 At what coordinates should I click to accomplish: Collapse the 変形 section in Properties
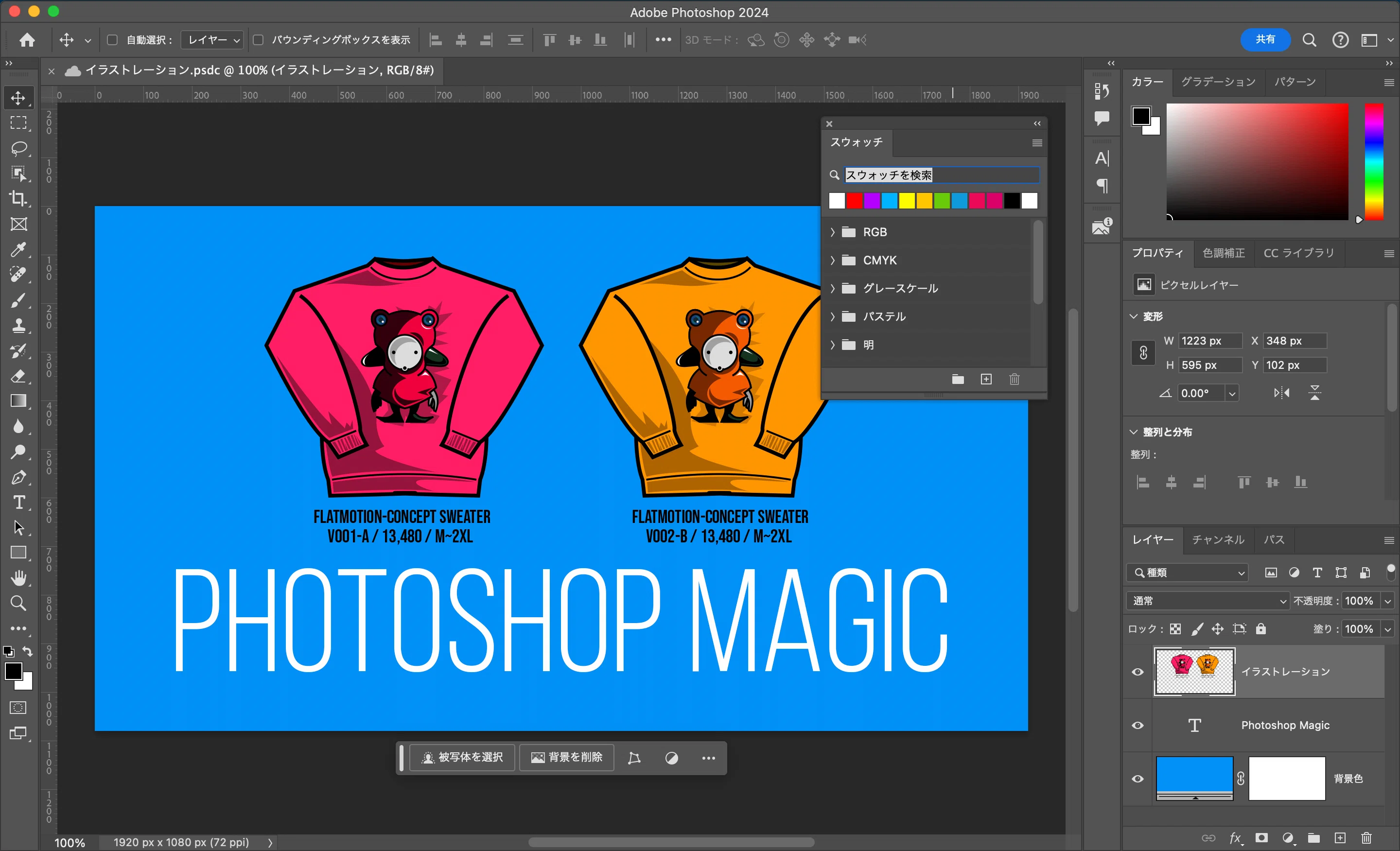(1134, 316)
